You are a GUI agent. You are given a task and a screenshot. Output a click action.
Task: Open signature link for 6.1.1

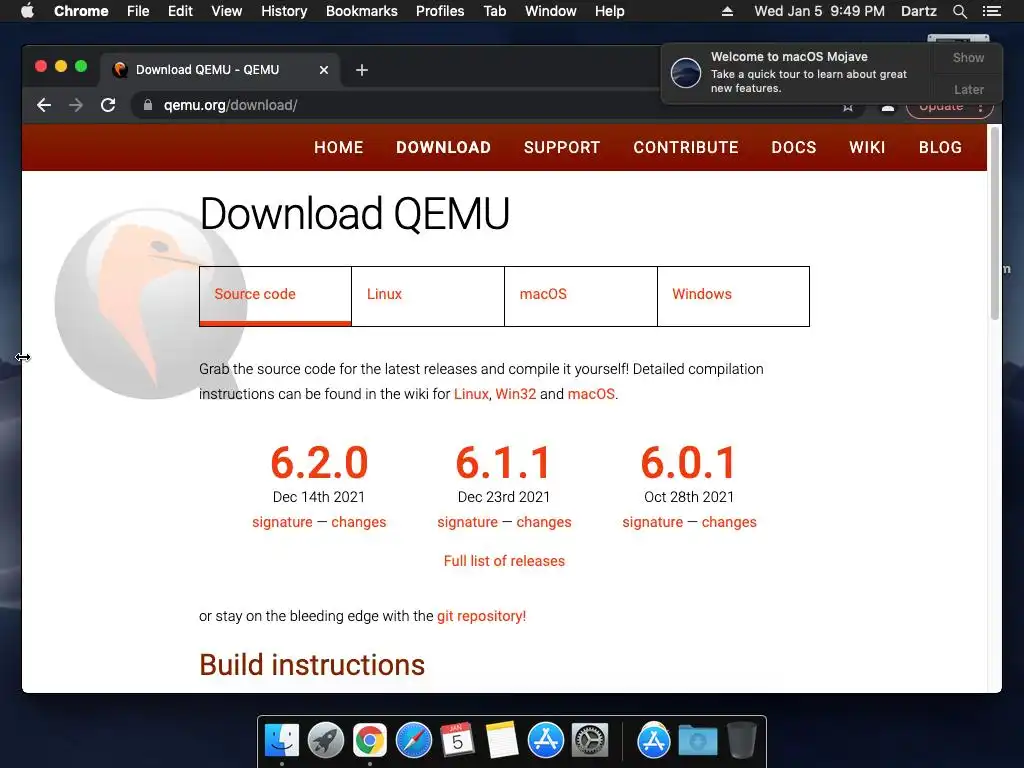coord(468,522)
